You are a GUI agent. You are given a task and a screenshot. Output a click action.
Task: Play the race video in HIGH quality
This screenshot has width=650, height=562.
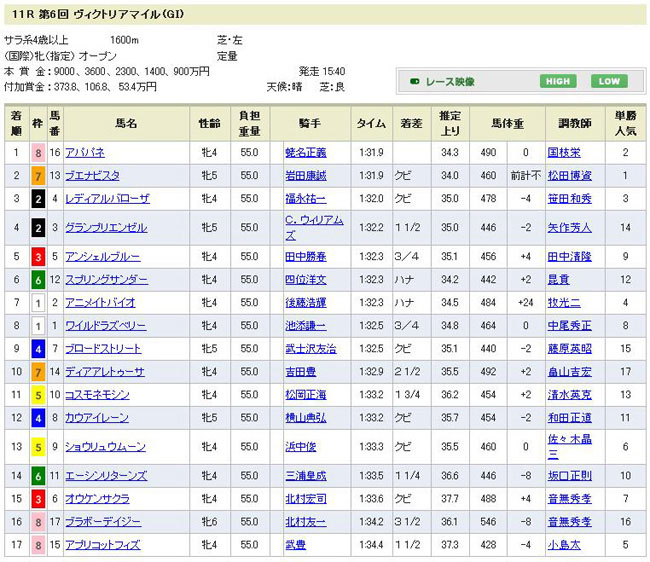point(558,81)
